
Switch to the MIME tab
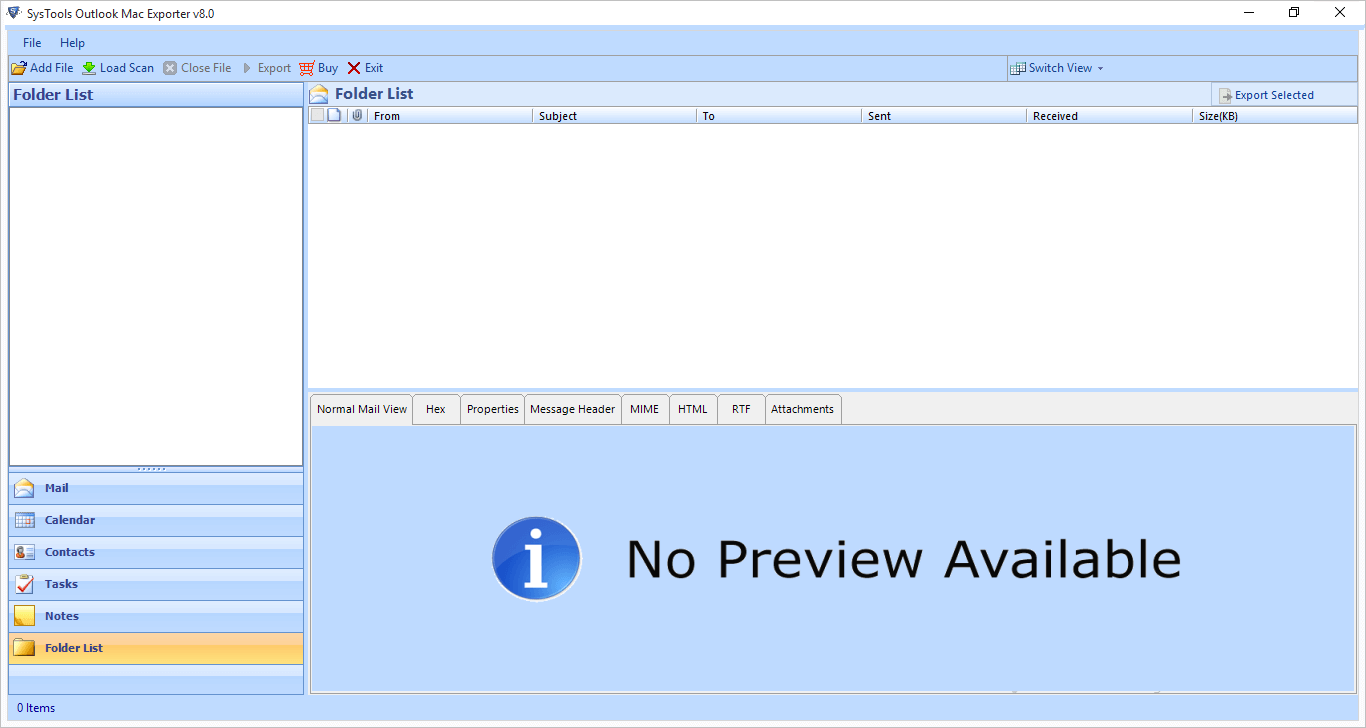pyautogui.click(x=645, y=409)
